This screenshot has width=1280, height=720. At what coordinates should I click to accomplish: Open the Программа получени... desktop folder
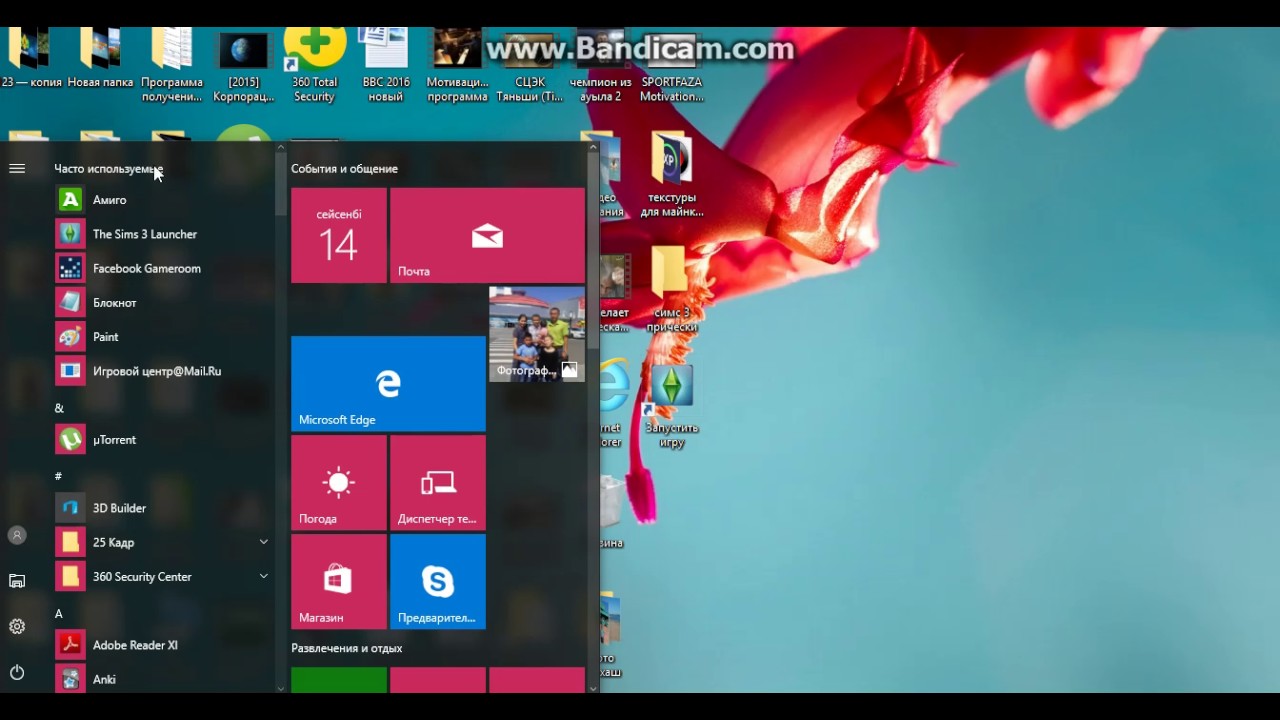point(172,65)
